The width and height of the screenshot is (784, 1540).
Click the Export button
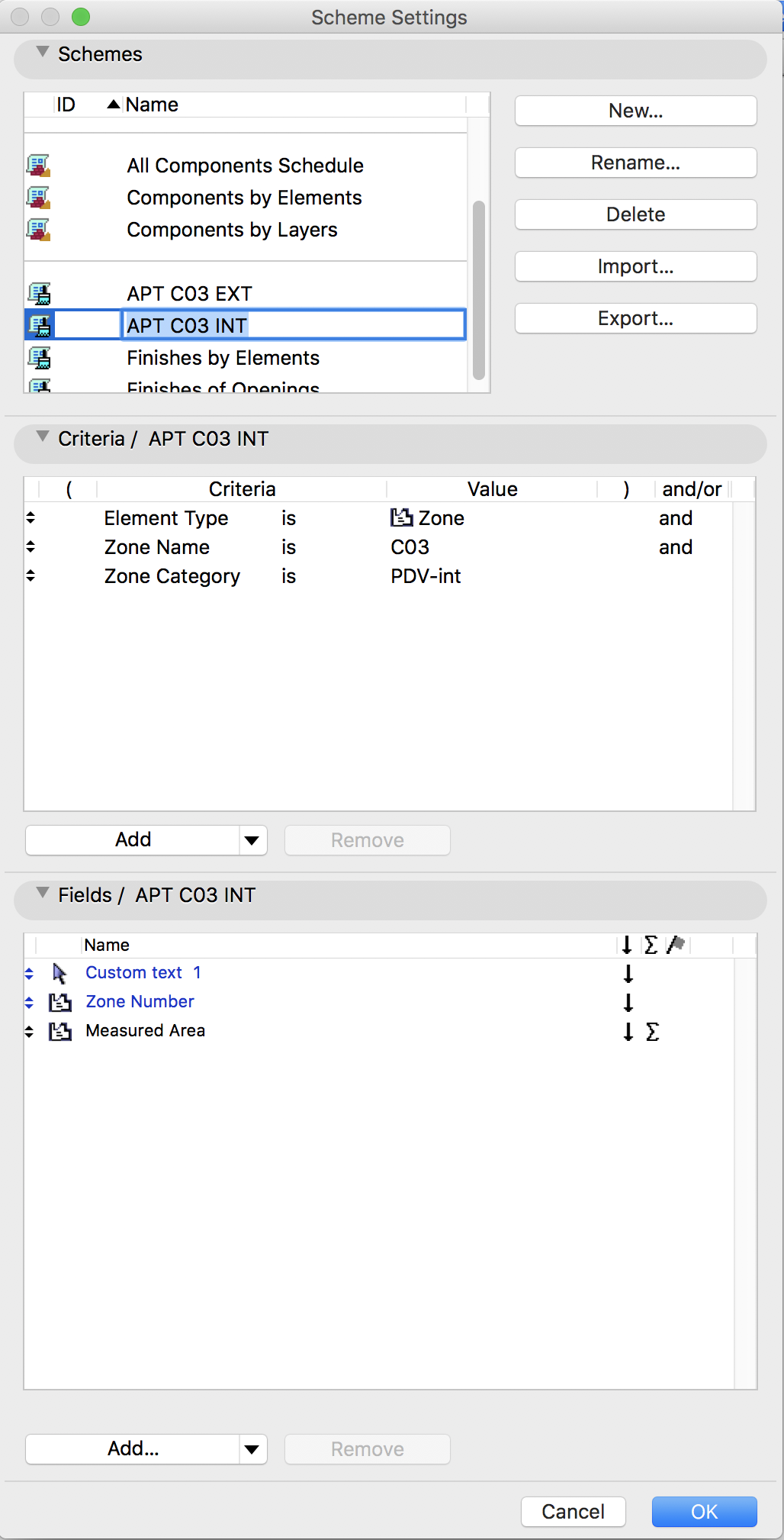(x=635, y=318)
